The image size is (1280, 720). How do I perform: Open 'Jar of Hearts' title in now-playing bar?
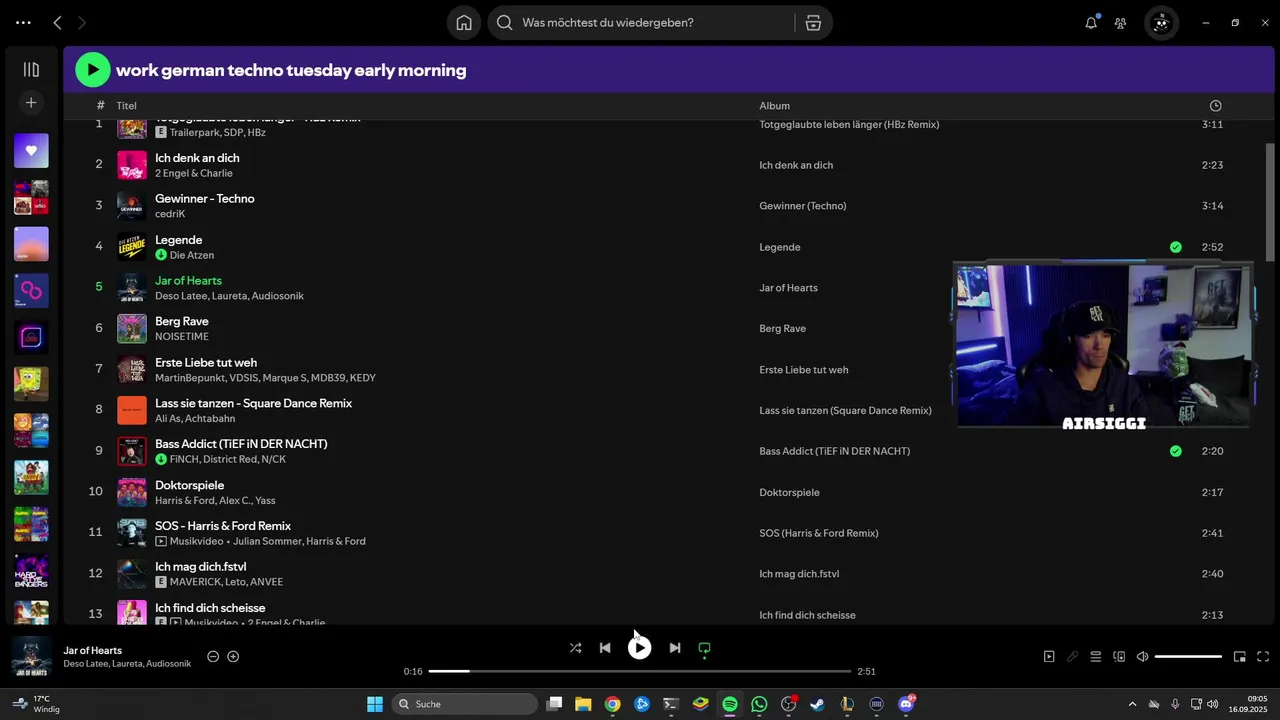tap(93, 650)
